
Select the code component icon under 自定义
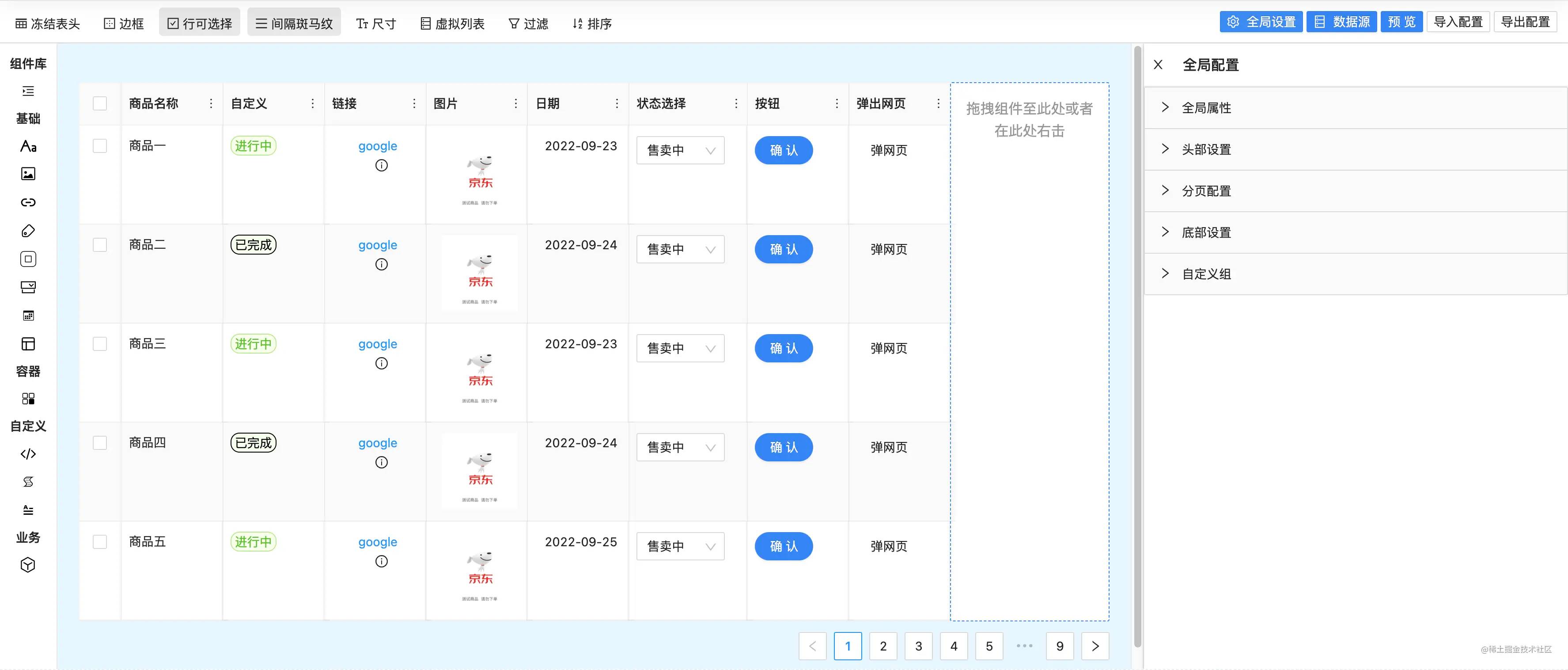[28, 454]
